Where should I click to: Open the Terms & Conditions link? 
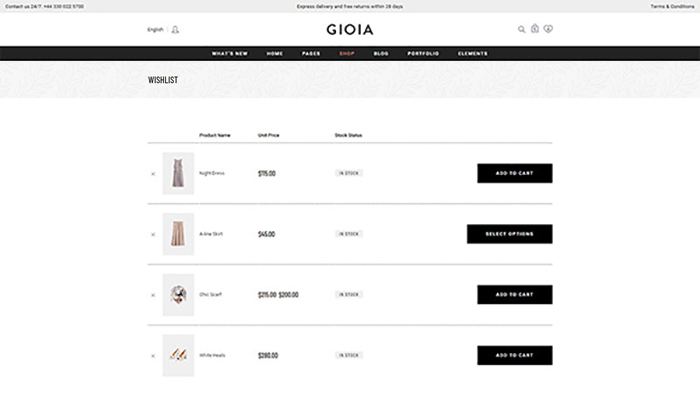click(x=672, y=6)
